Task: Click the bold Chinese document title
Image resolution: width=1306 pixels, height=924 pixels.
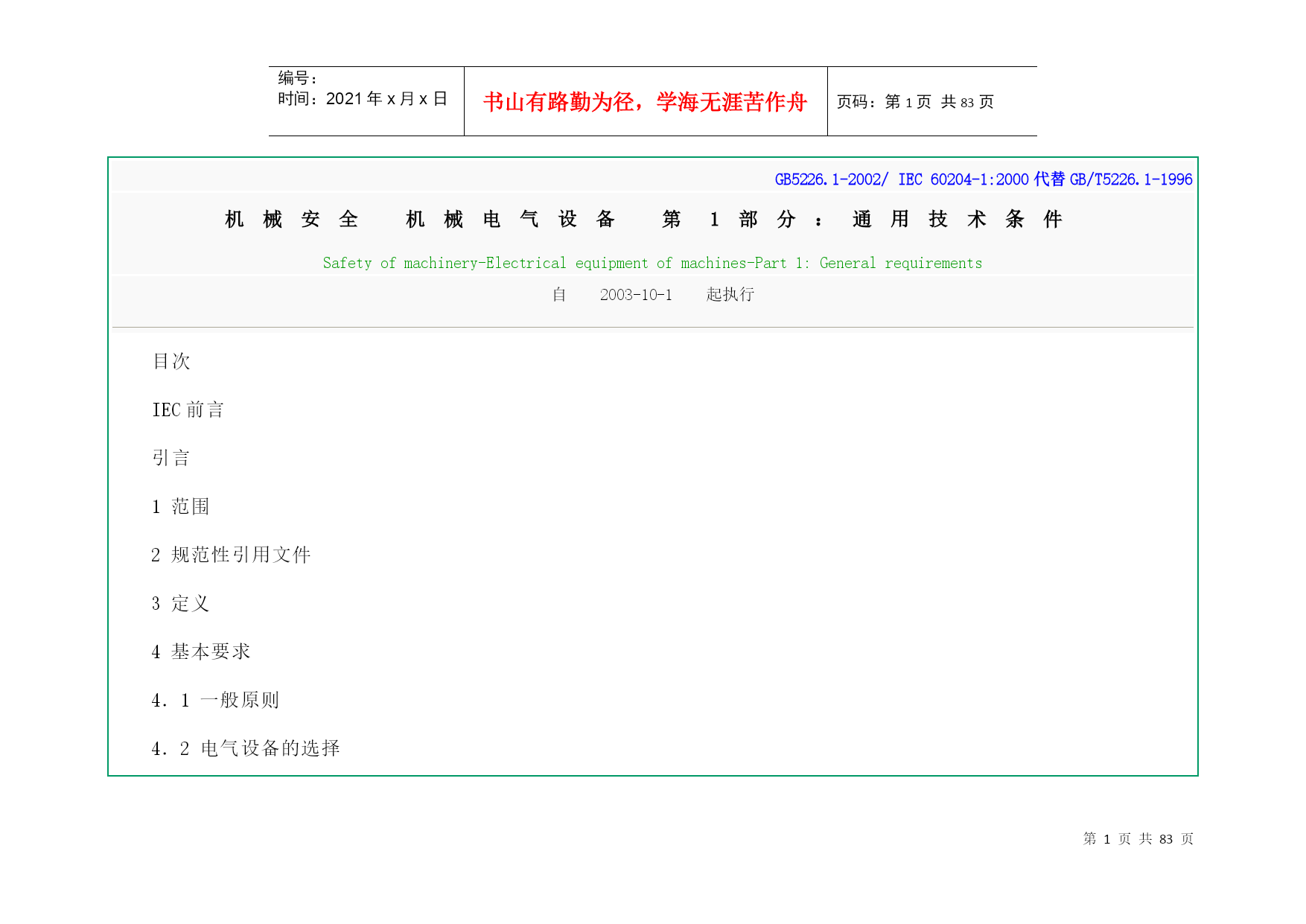Action: [644, 219]
